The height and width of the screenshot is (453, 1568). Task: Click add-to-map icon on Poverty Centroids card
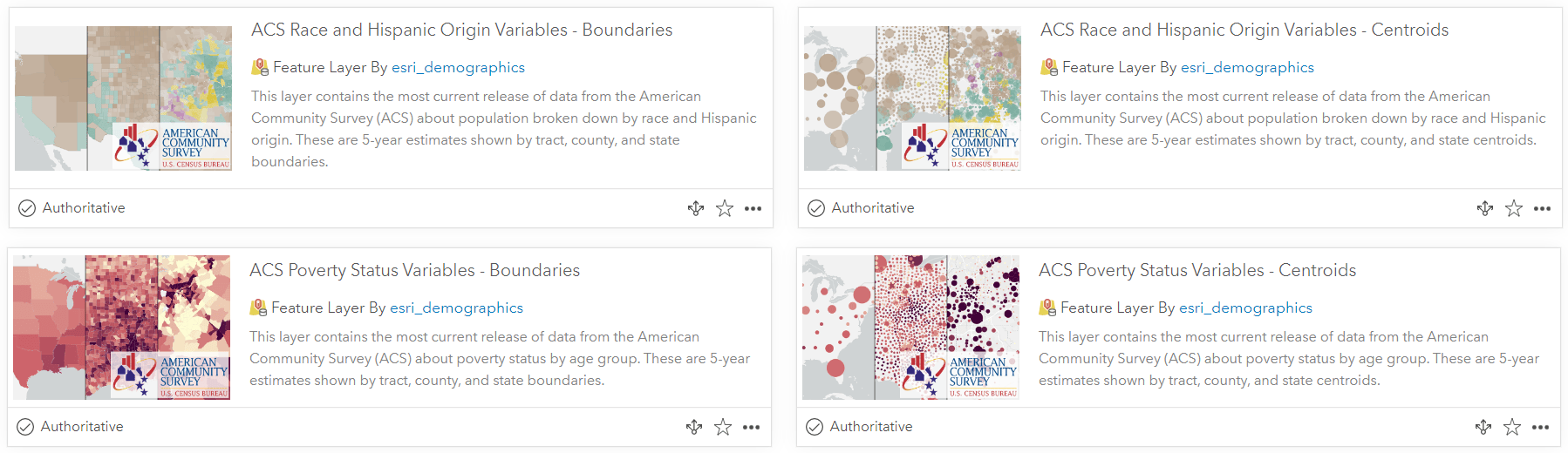click(x=1483, y=427)
